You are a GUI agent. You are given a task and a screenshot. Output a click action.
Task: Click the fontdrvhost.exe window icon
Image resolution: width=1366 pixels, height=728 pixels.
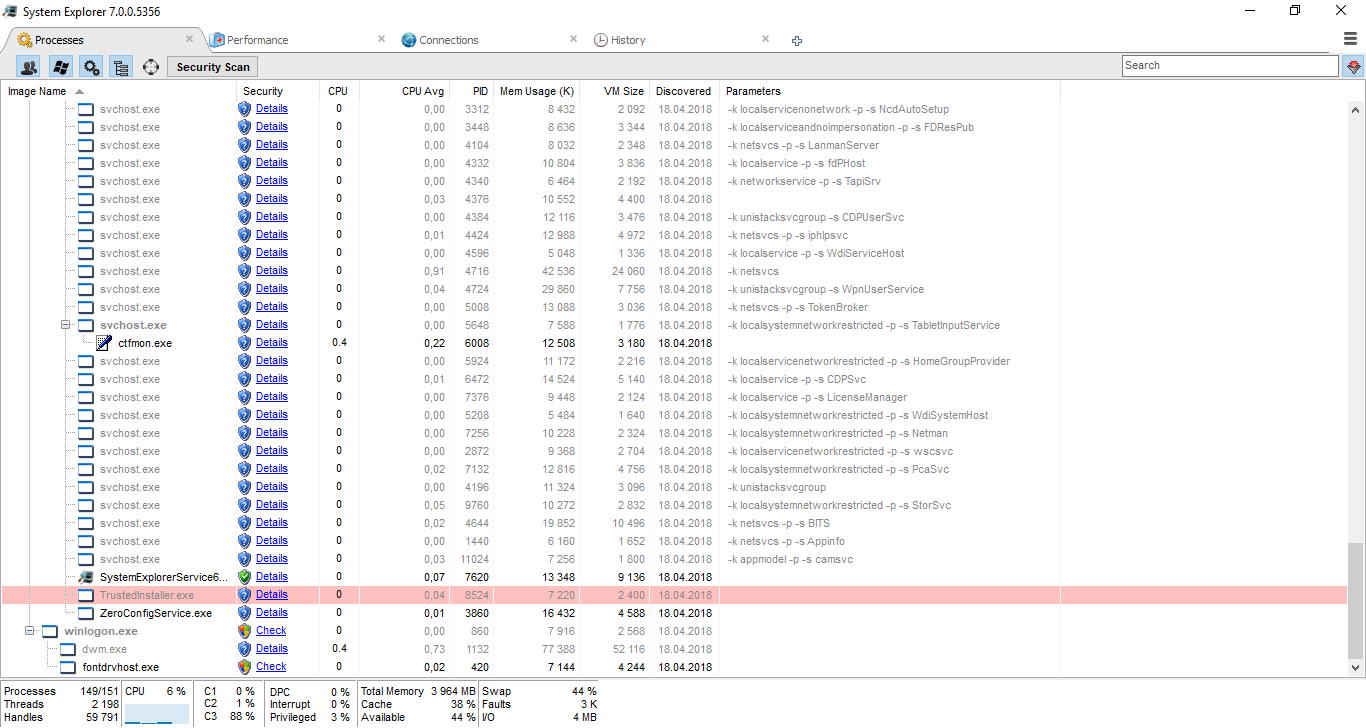pos(68,667)
